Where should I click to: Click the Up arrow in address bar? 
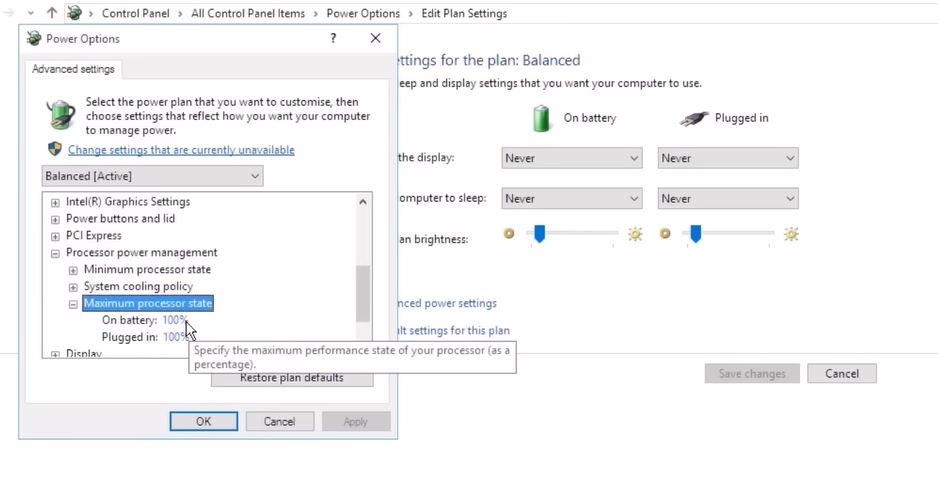point(52,13)
